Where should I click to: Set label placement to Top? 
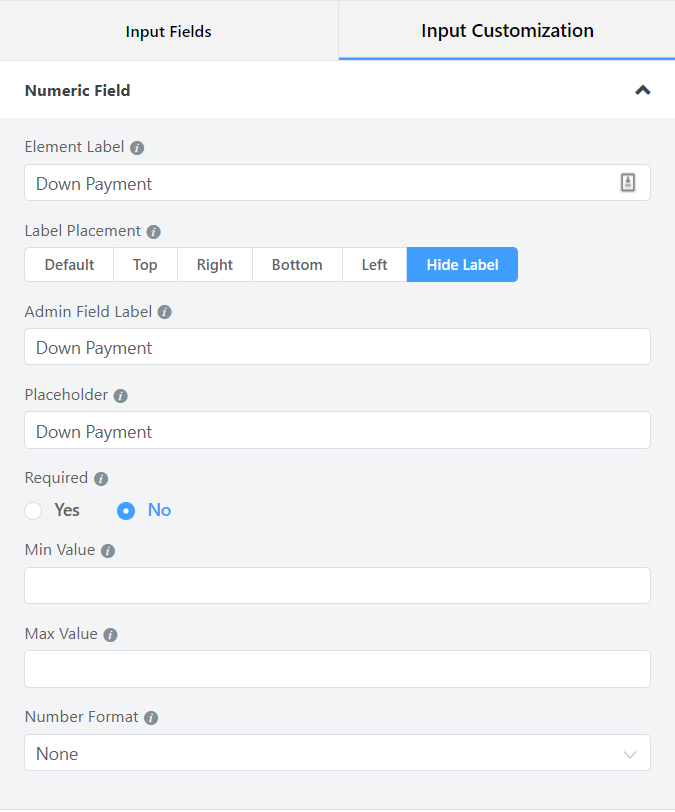[145, 265]
